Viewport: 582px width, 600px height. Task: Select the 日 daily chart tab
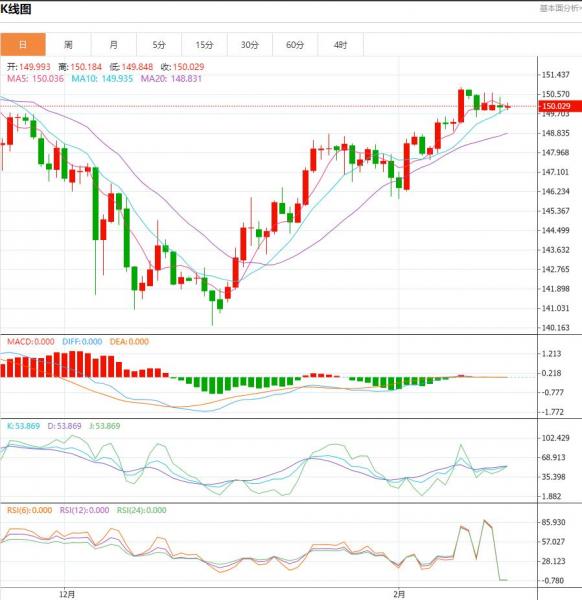coord(23,45)
